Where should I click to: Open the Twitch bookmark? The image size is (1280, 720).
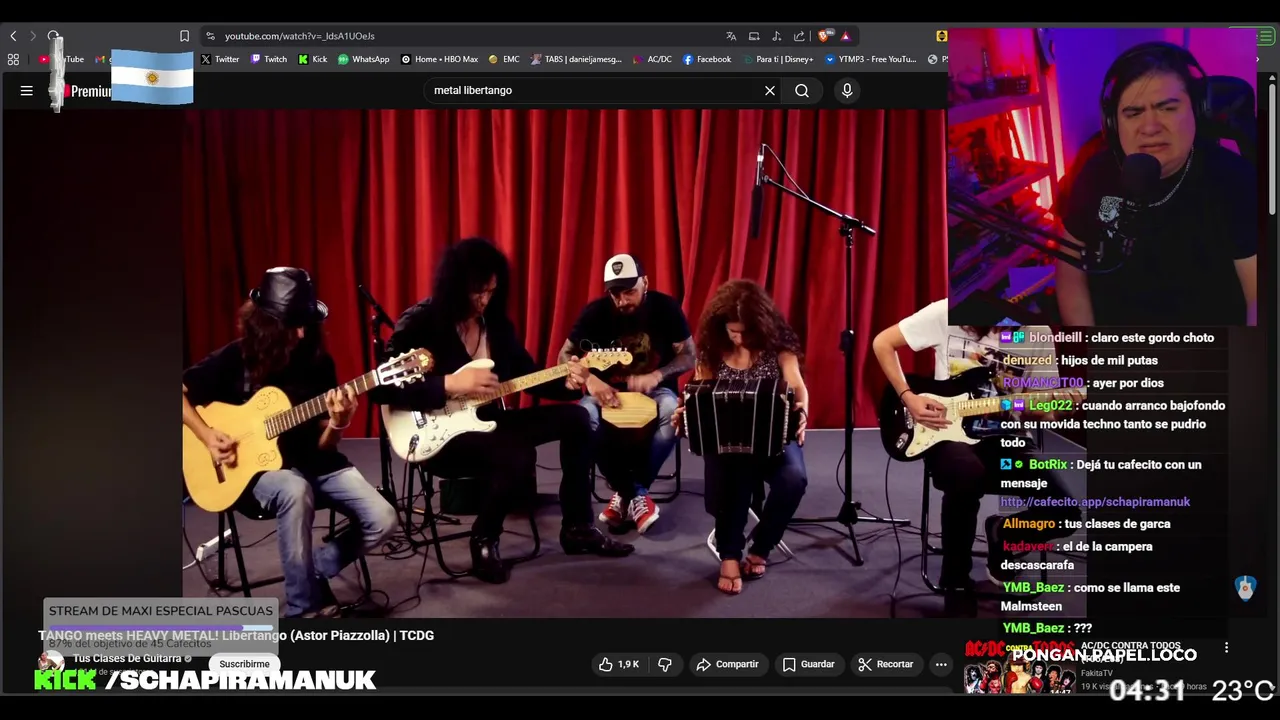(x=269, y=59)
